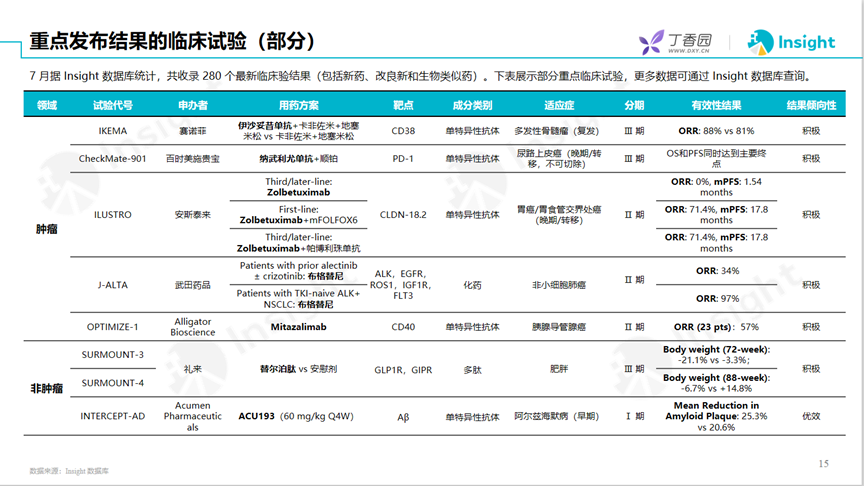Click target cell CLDN-18.2
The height and width of the screenshot is (486, 864).
(x=403, y=215)
